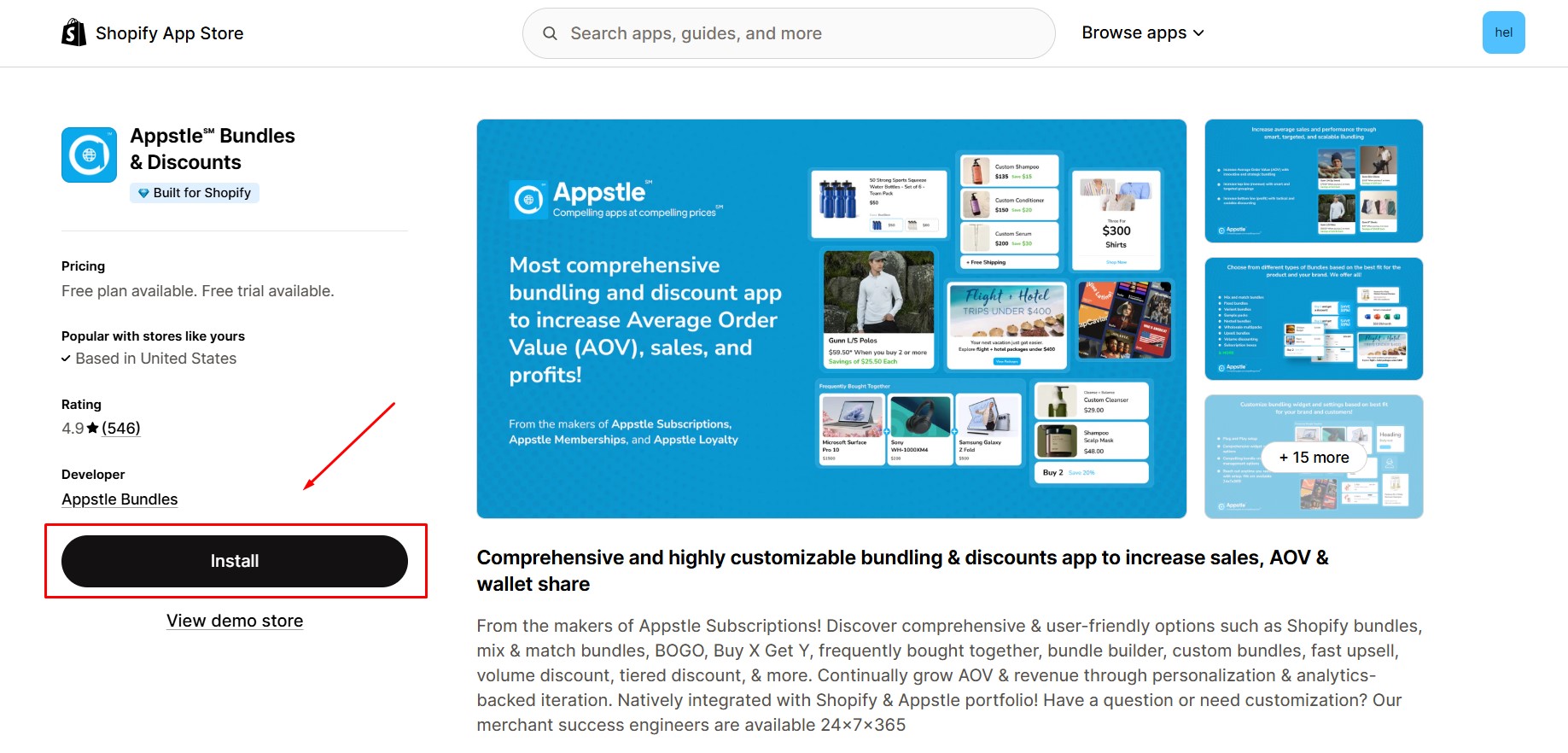Click the rating star icon
The width and height of the screenshot is (1568, 753).
93,428
